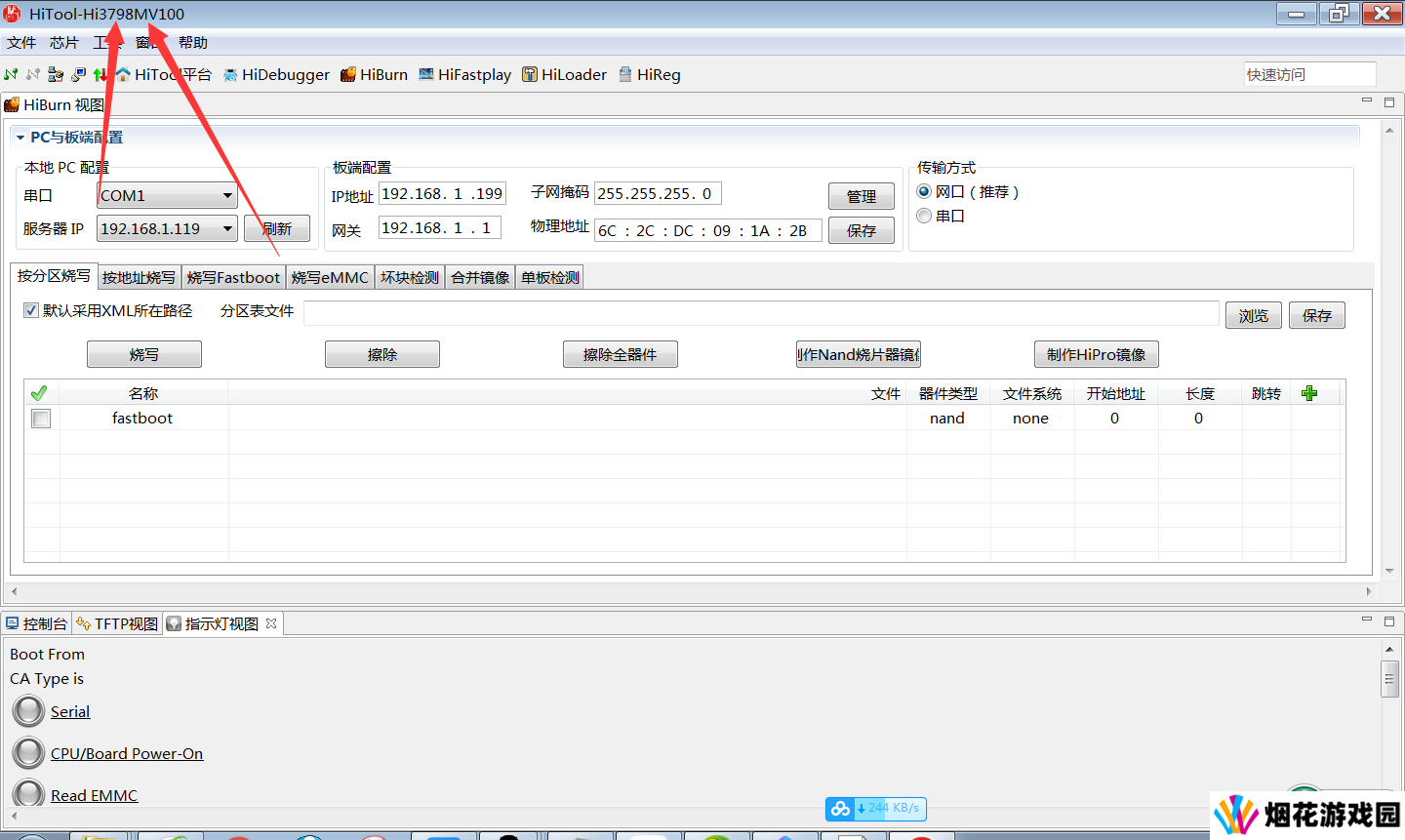Click the 制作HiPro镜像 button
The width and height of the screenshot is (1405, 840).
1097,354
